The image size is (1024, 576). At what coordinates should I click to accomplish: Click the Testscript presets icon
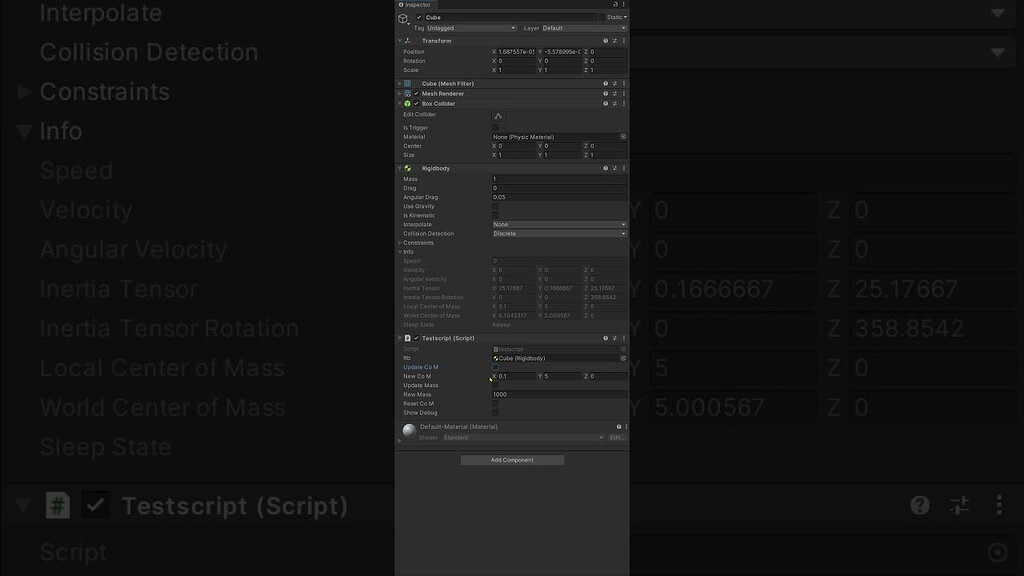pyautogui.click(x=614, y=338)
